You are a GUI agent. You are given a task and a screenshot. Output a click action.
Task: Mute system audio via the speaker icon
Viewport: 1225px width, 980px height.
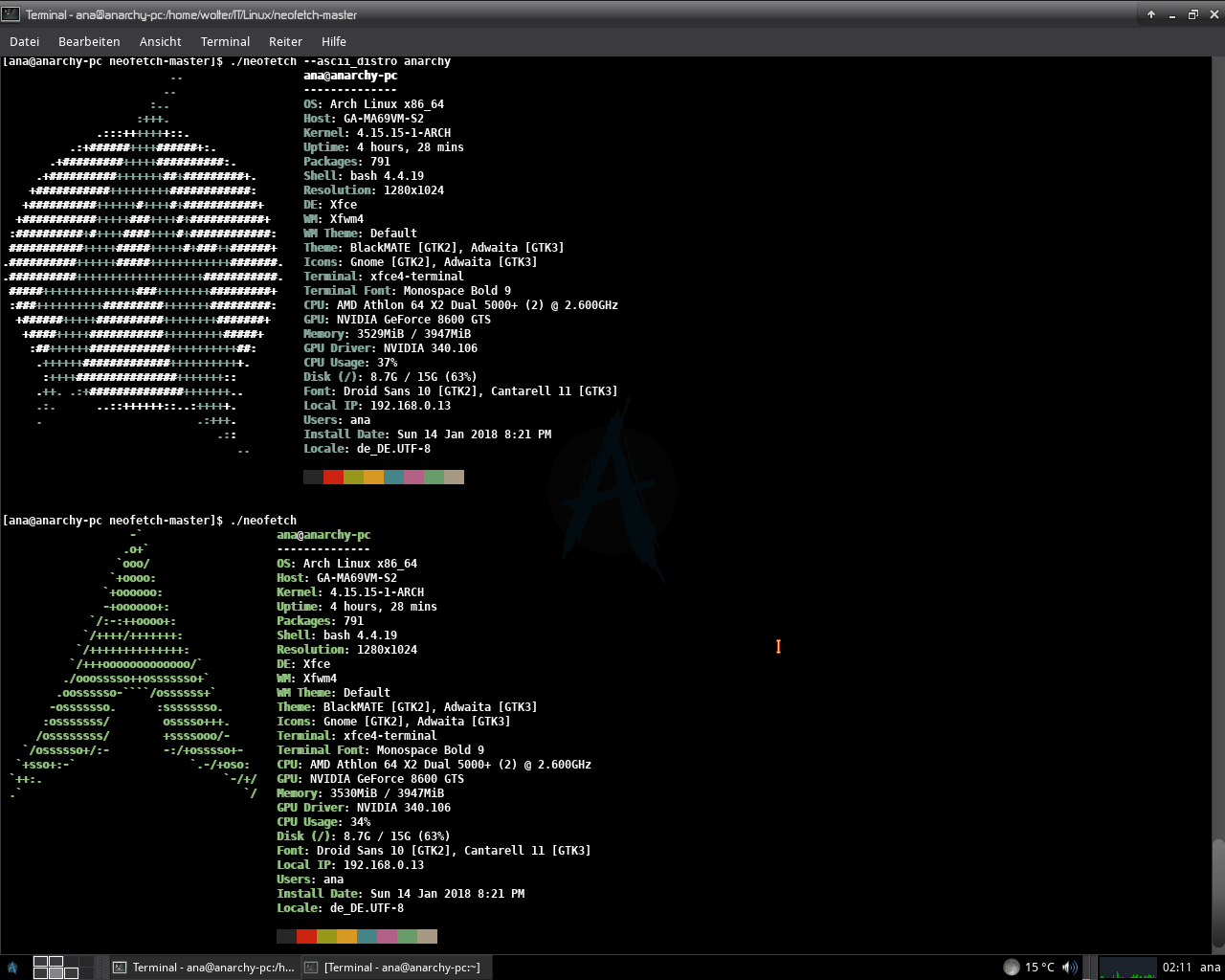point(1070,967)
